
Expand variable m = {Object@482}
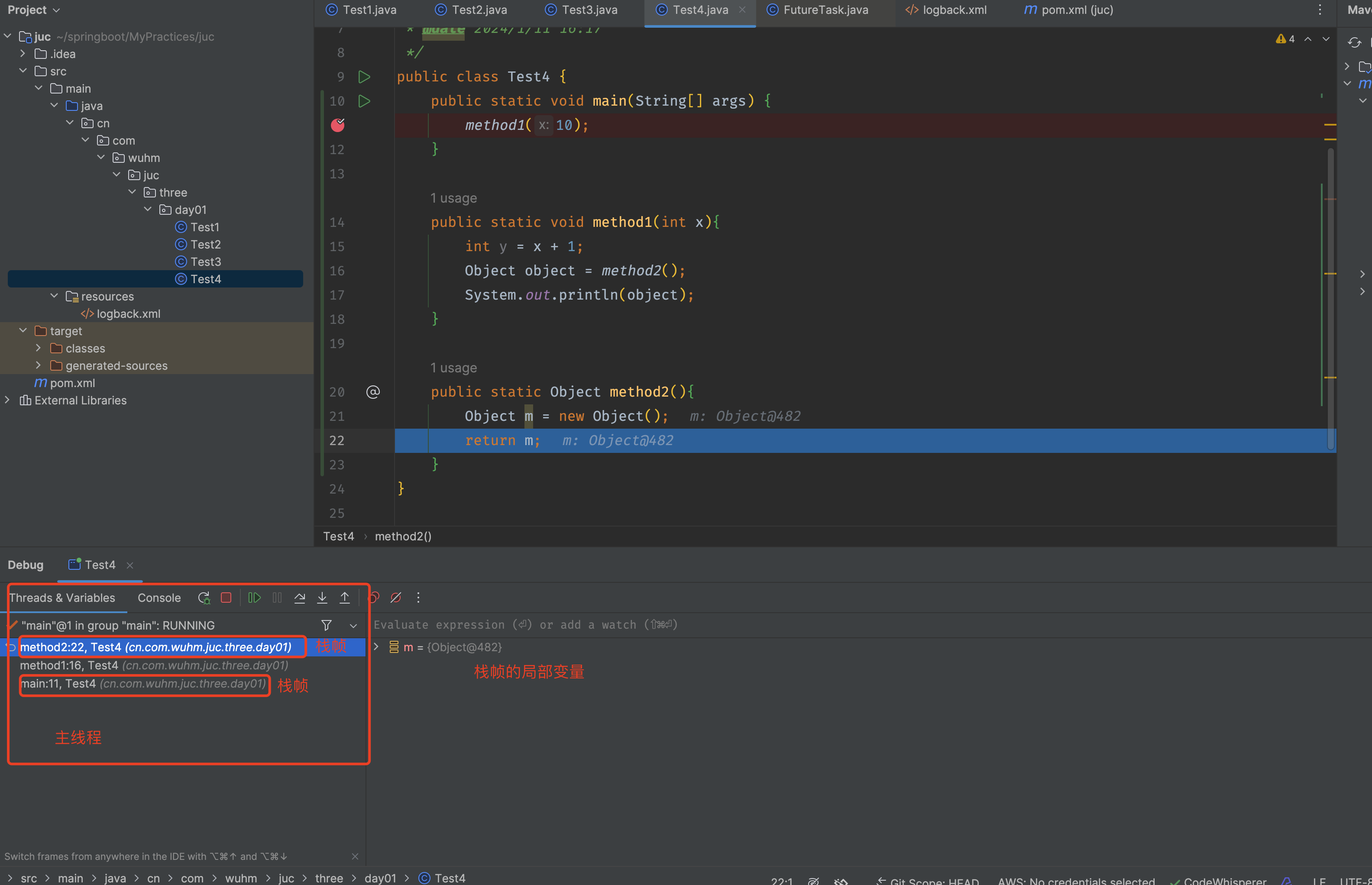tap(376, 647)
